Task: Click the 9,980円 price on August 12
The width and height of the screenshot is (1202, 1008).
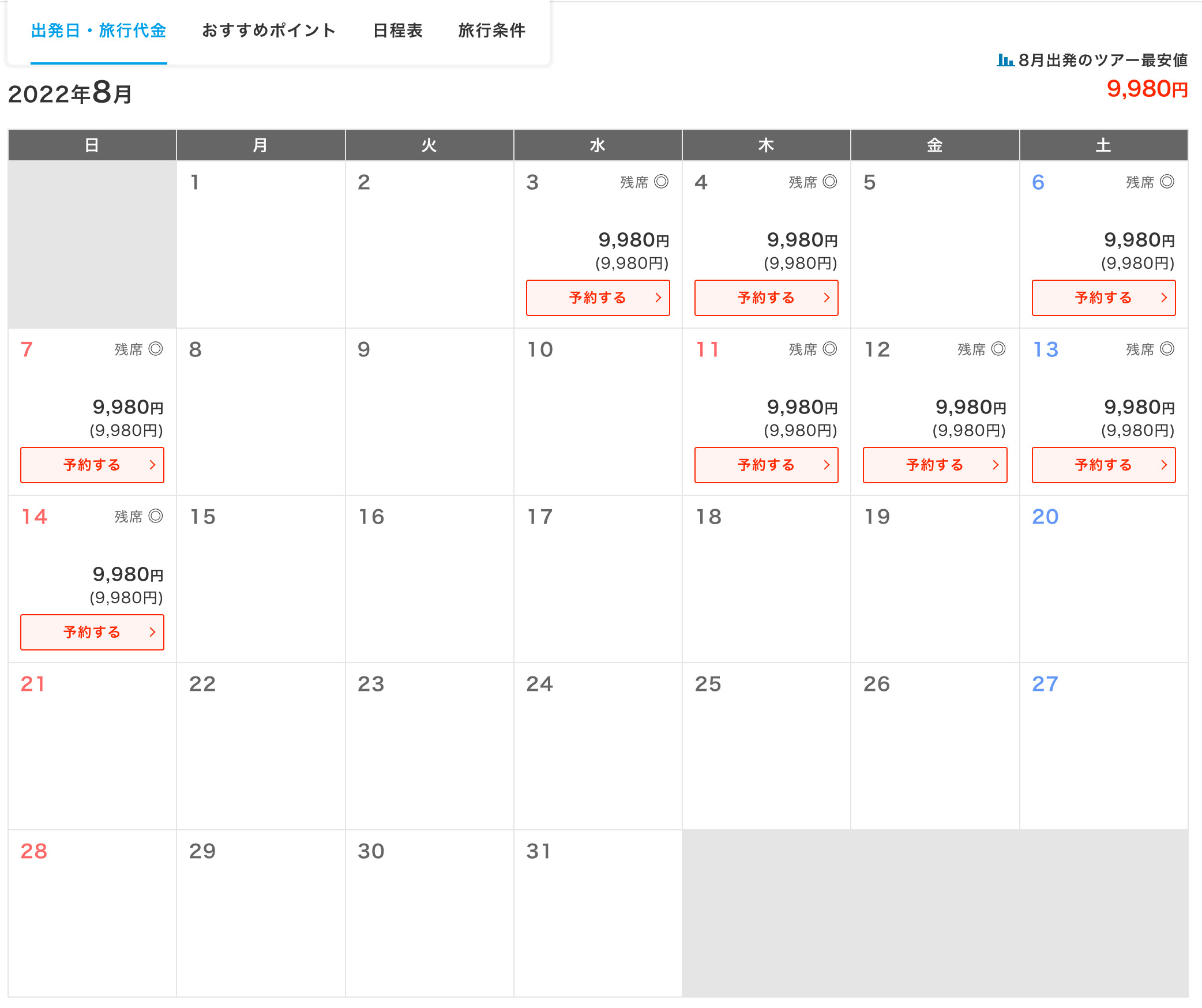Action: coord(970,407)
